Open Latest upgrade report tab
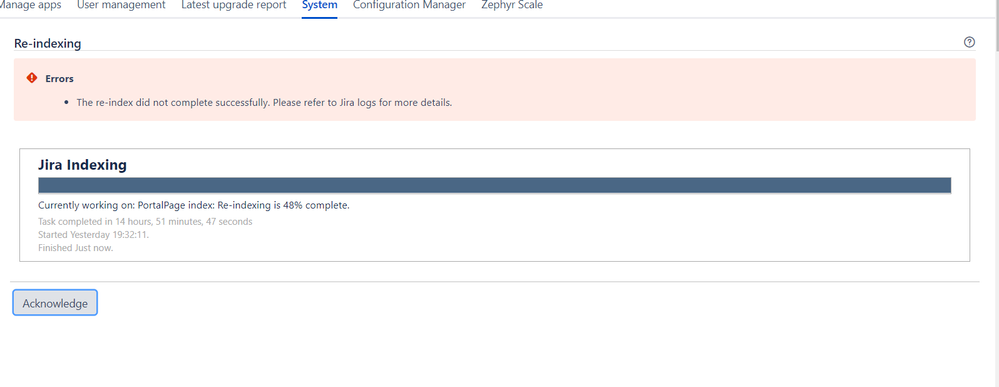This screenshot has height=387, width=999. [x=234, y=5]
